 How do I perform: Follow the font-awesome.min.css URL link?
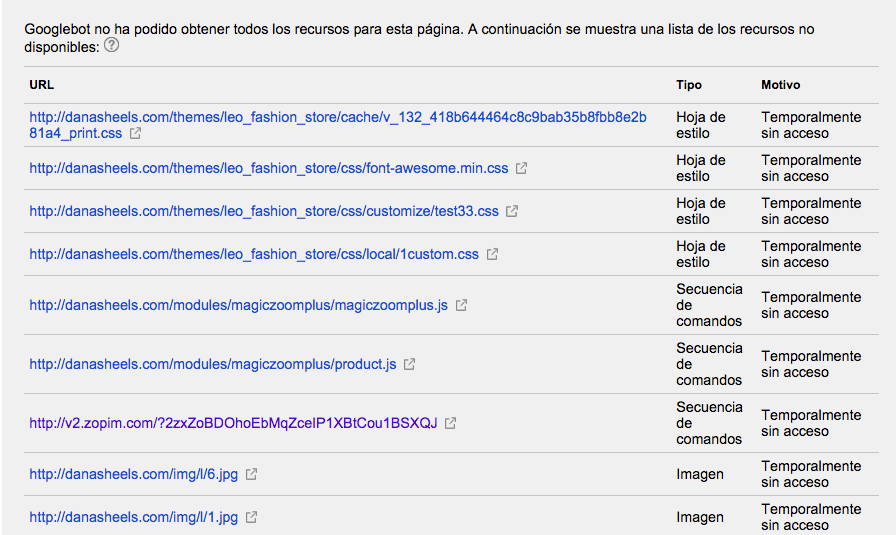(269, 168)
